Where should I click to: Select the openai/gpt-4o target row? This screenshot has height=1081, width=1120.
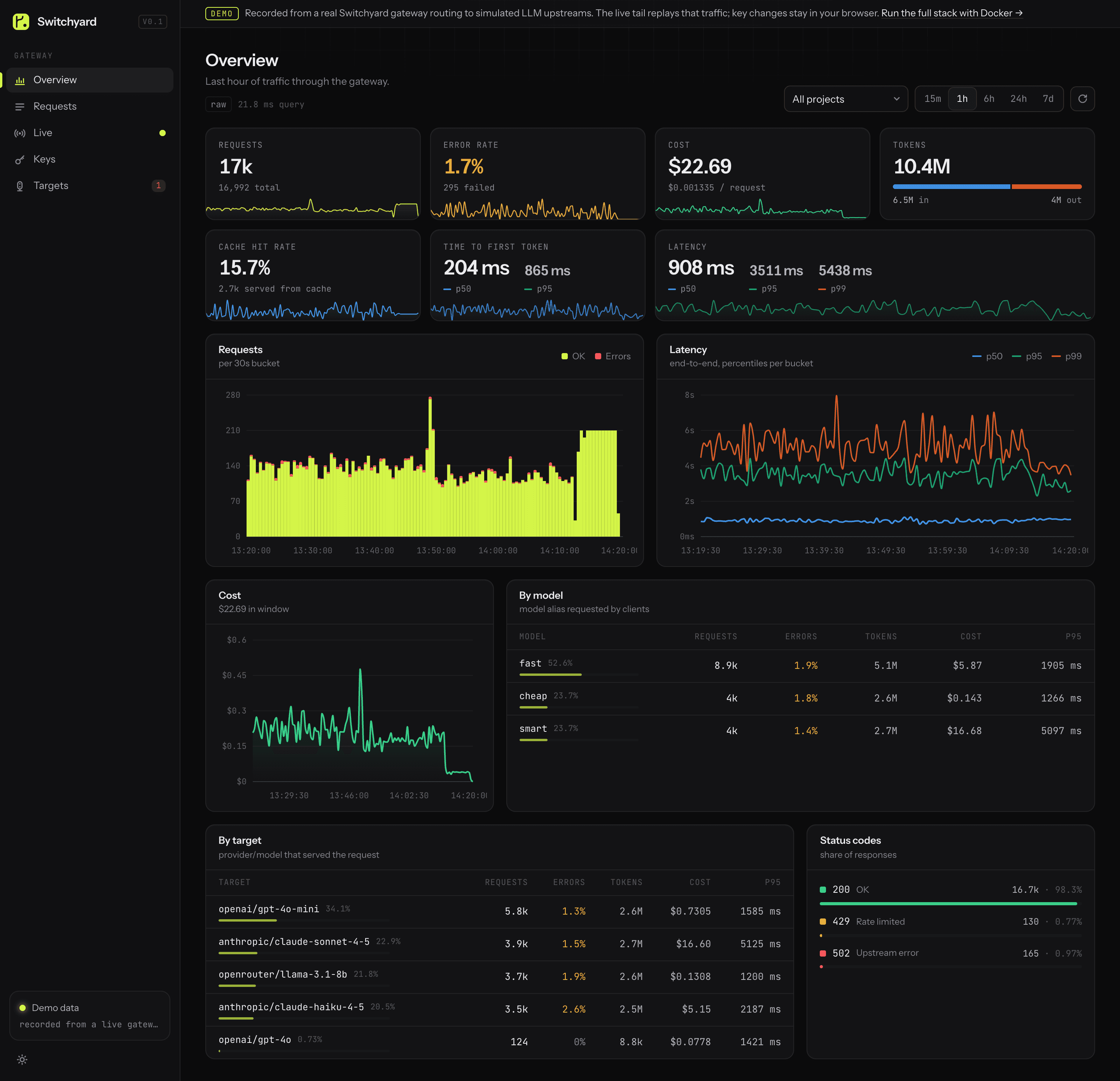tap(499, 1042)
